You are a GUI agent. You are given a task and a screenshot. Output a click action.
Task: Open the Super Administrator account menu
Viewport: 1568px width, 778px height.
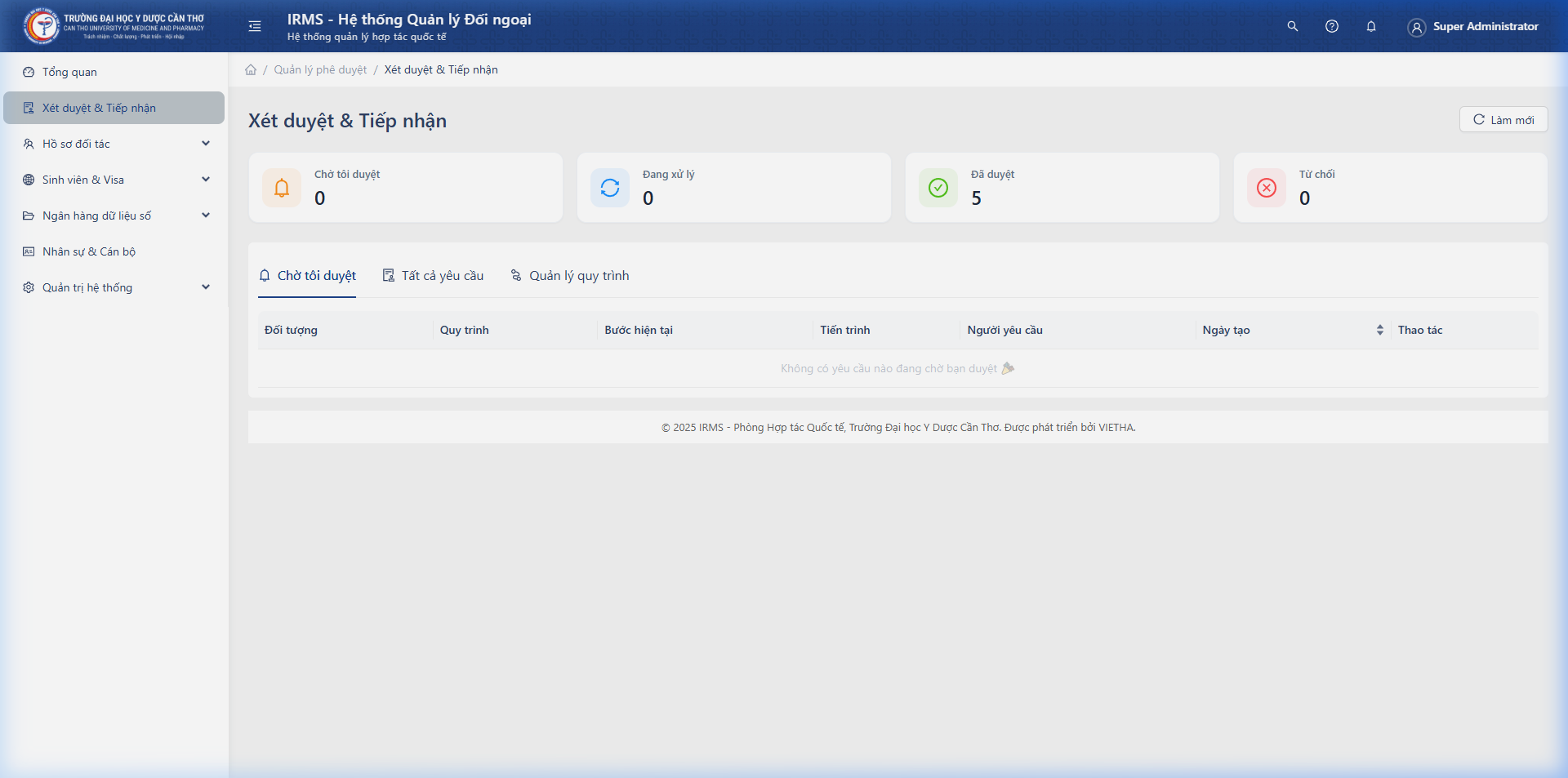tap(1473, 27)
